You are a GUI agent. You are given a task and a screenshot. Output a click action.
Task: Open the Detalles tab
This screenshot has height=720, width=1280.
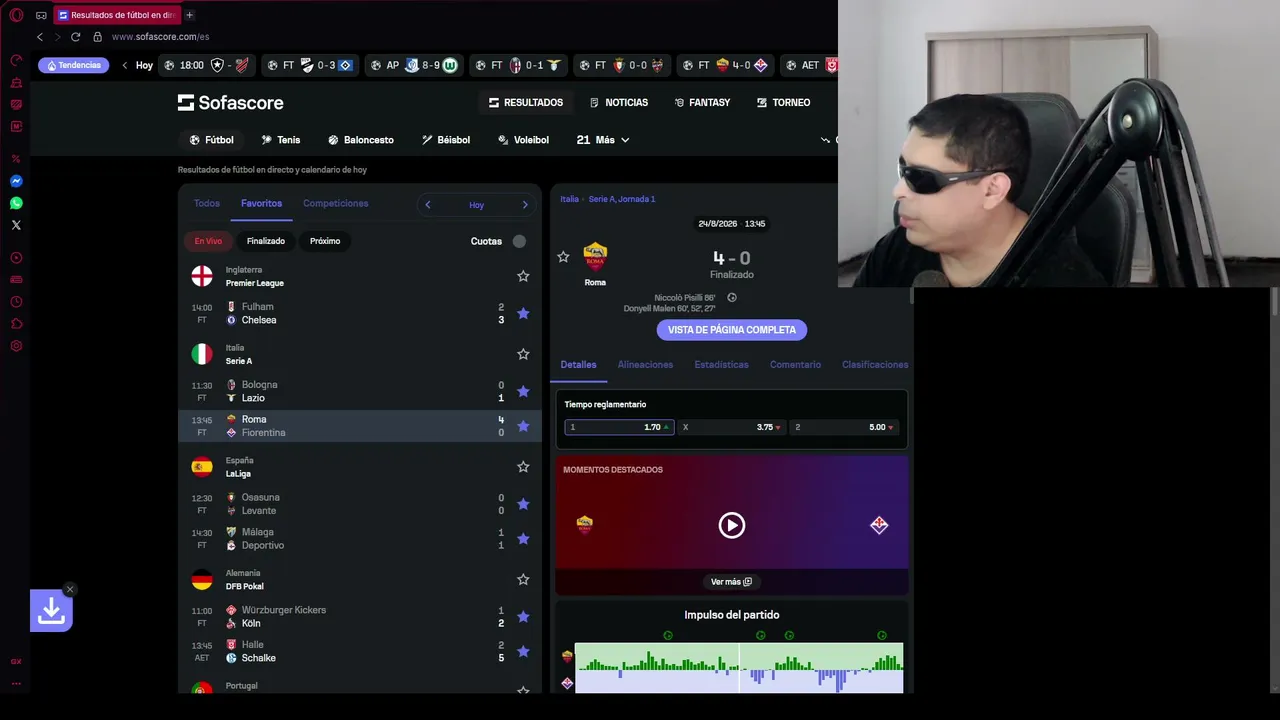point(578,365)
